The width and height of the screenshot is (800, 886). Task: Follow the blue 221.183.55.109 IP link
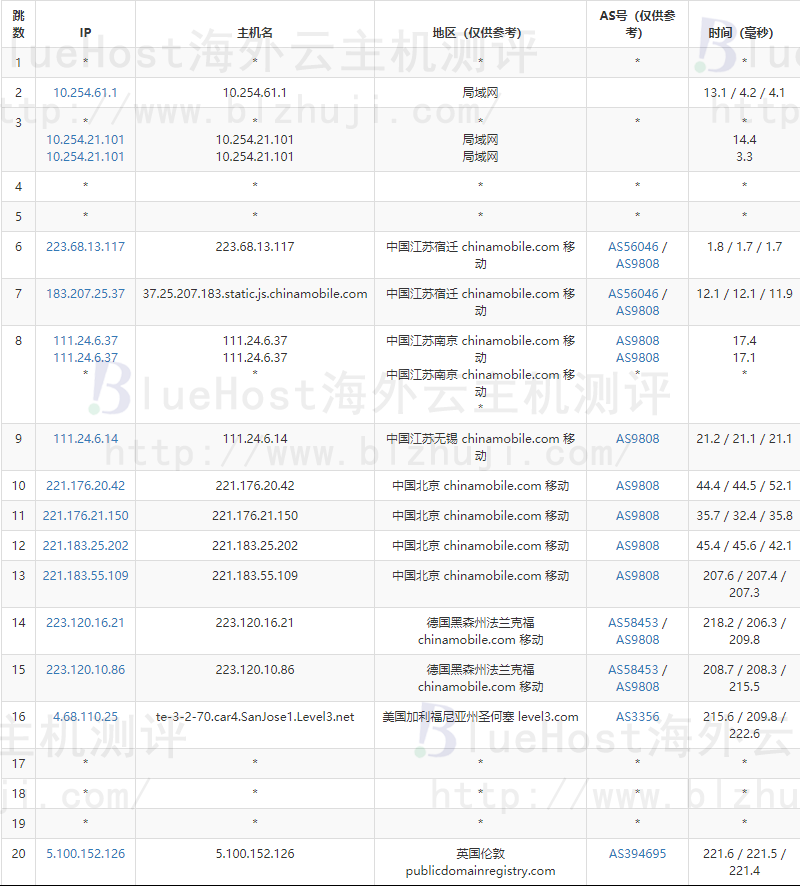pyautogui.click(x=85, y=575)
